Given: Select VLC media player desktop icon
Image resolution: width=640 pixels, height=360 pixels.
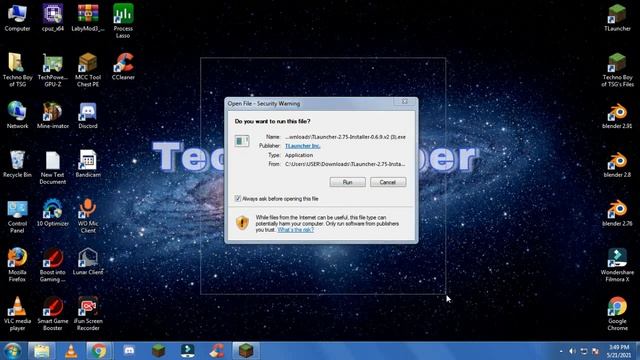Looking at the screenshot, I should (x=17, y=313).
